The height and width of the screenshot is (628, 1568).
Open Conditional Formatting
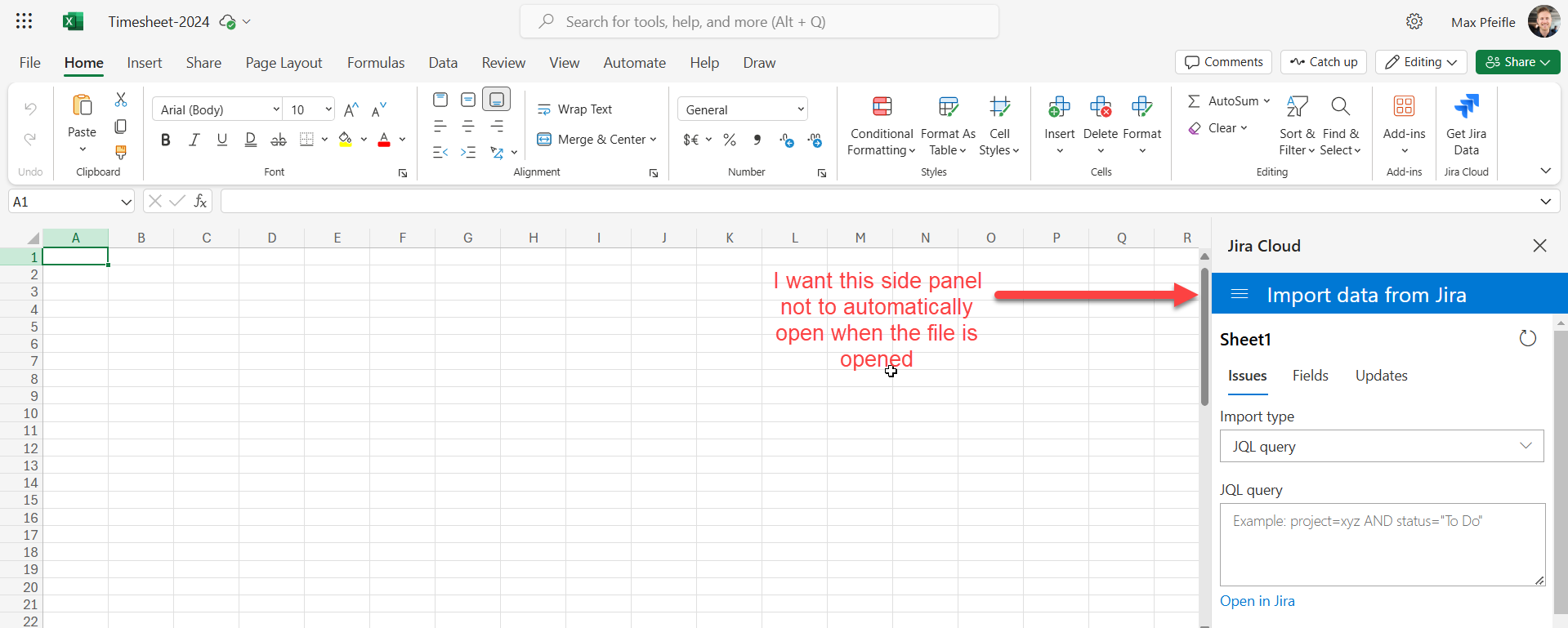coord(881,124)
